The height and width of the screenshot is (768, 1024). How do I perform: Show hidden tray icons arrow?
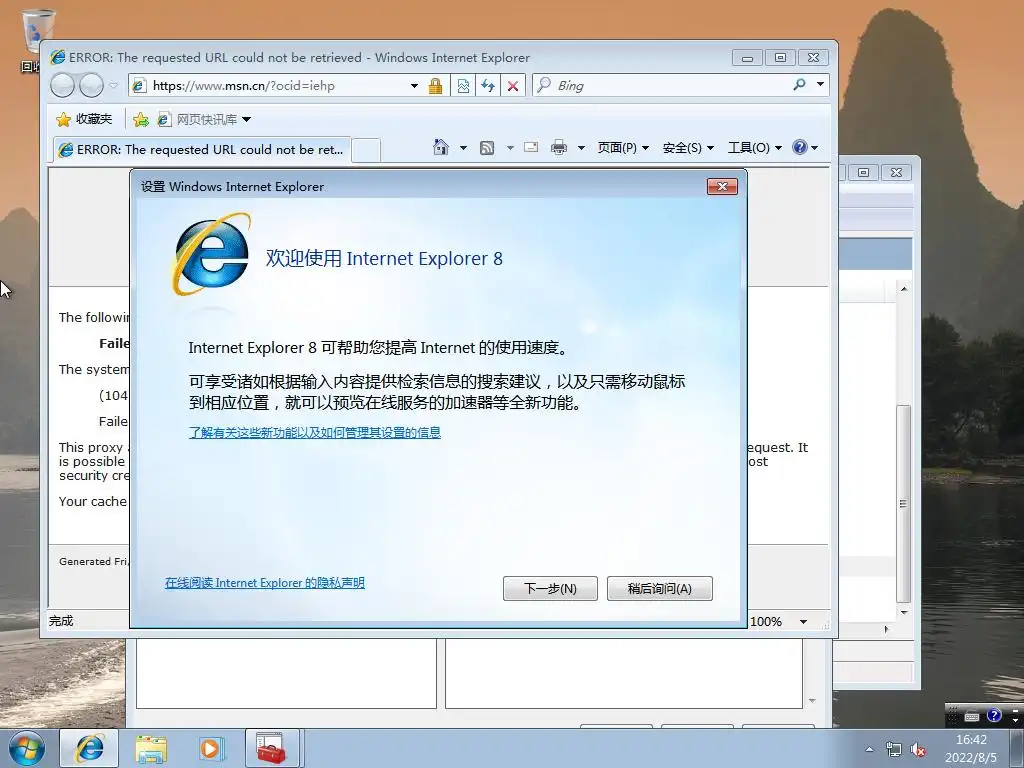[869, 749]
